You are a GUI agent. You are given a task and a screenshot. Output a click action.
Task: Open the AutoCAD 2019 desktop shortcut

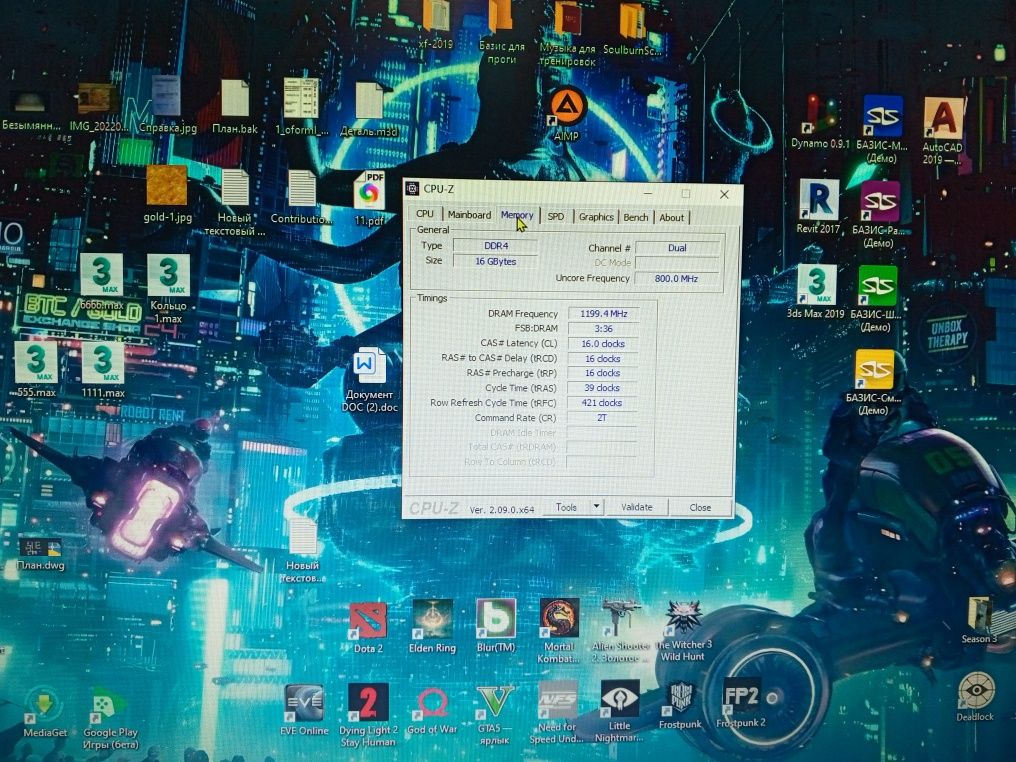942,130
